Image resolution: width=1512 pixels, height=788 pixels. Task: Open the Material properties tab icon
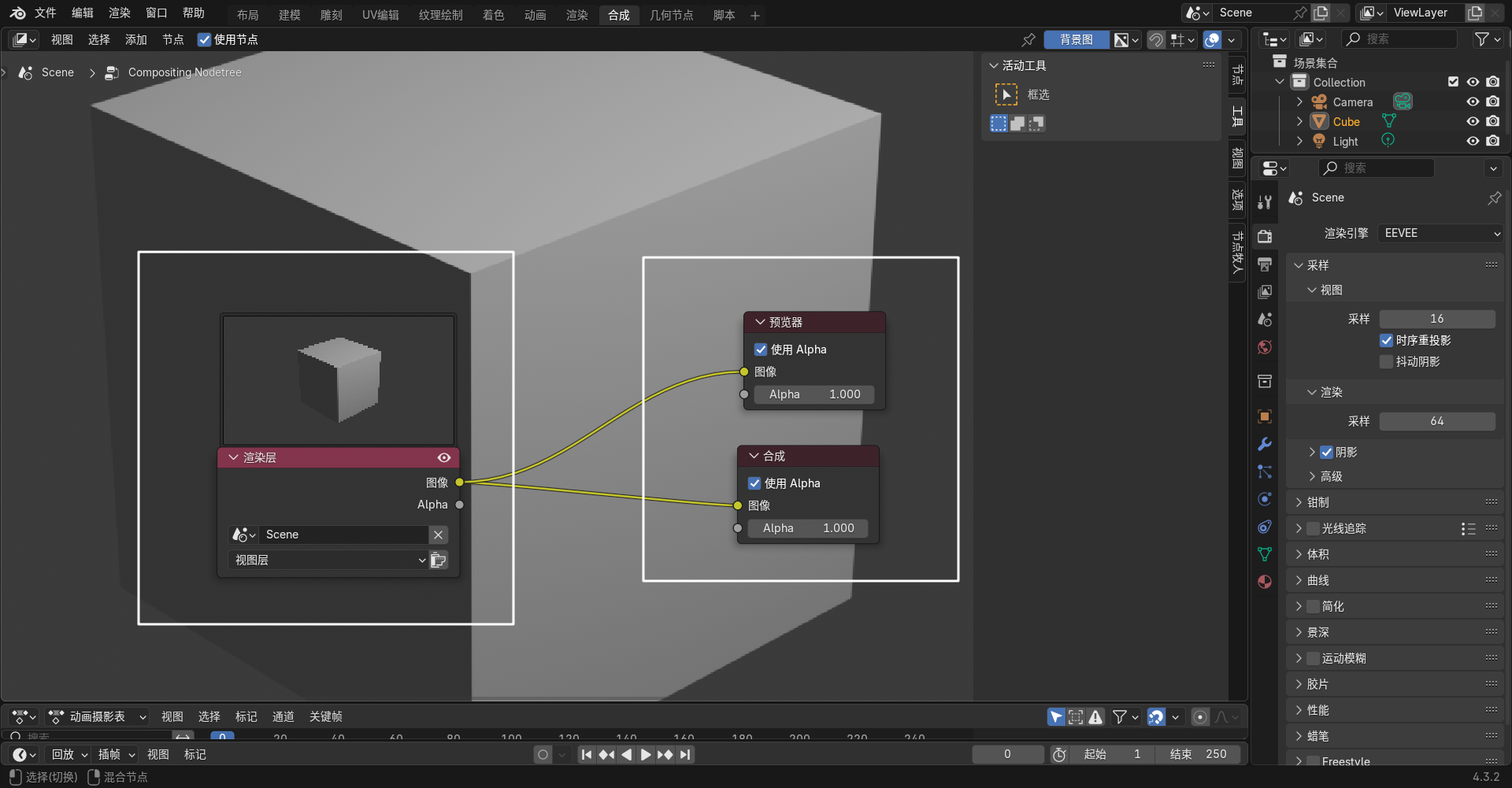point(1265,582)
